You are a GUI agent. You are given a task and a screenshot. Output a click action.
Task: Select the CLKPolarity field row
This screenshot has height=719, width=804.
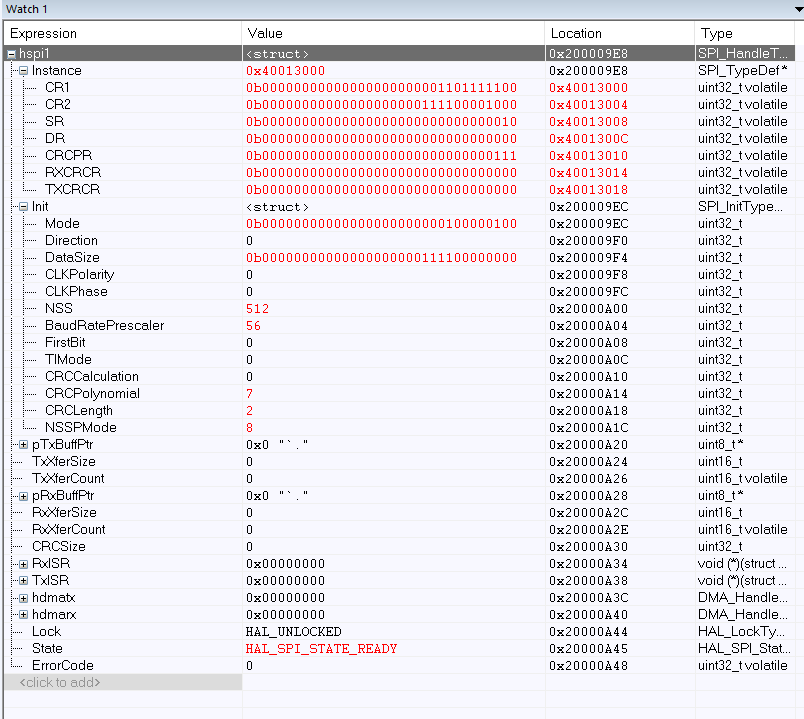point(399,274)
